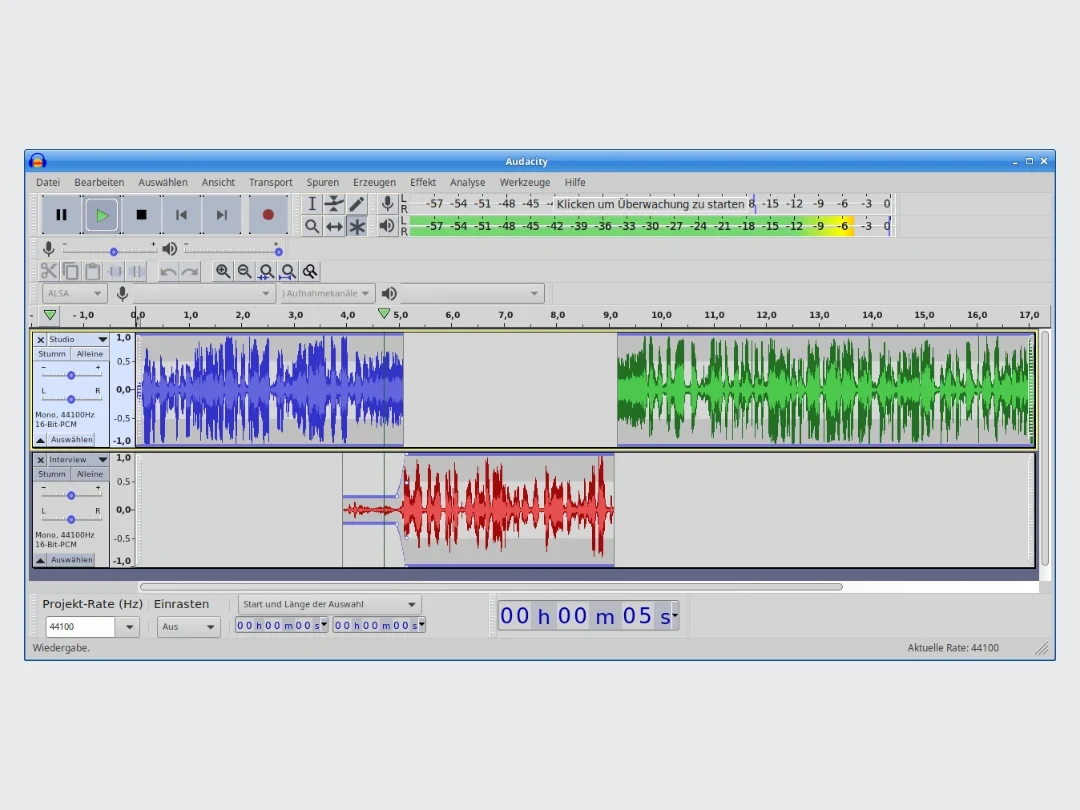Open Start und Länge der Auswahl dropdown

(330, 604)
